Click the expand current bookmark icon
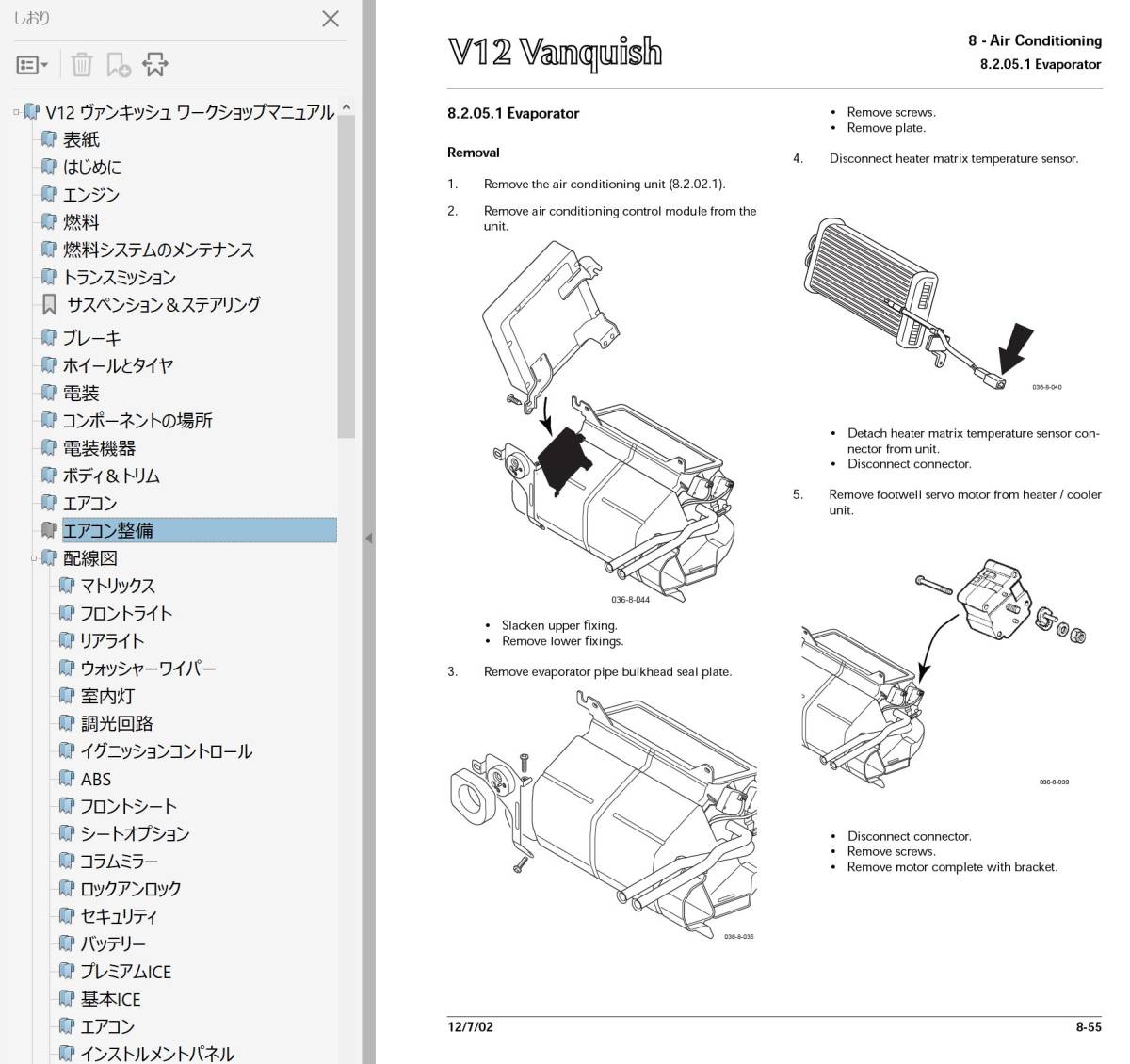The image size is (1130, 1064). click(x=155, y=65)
